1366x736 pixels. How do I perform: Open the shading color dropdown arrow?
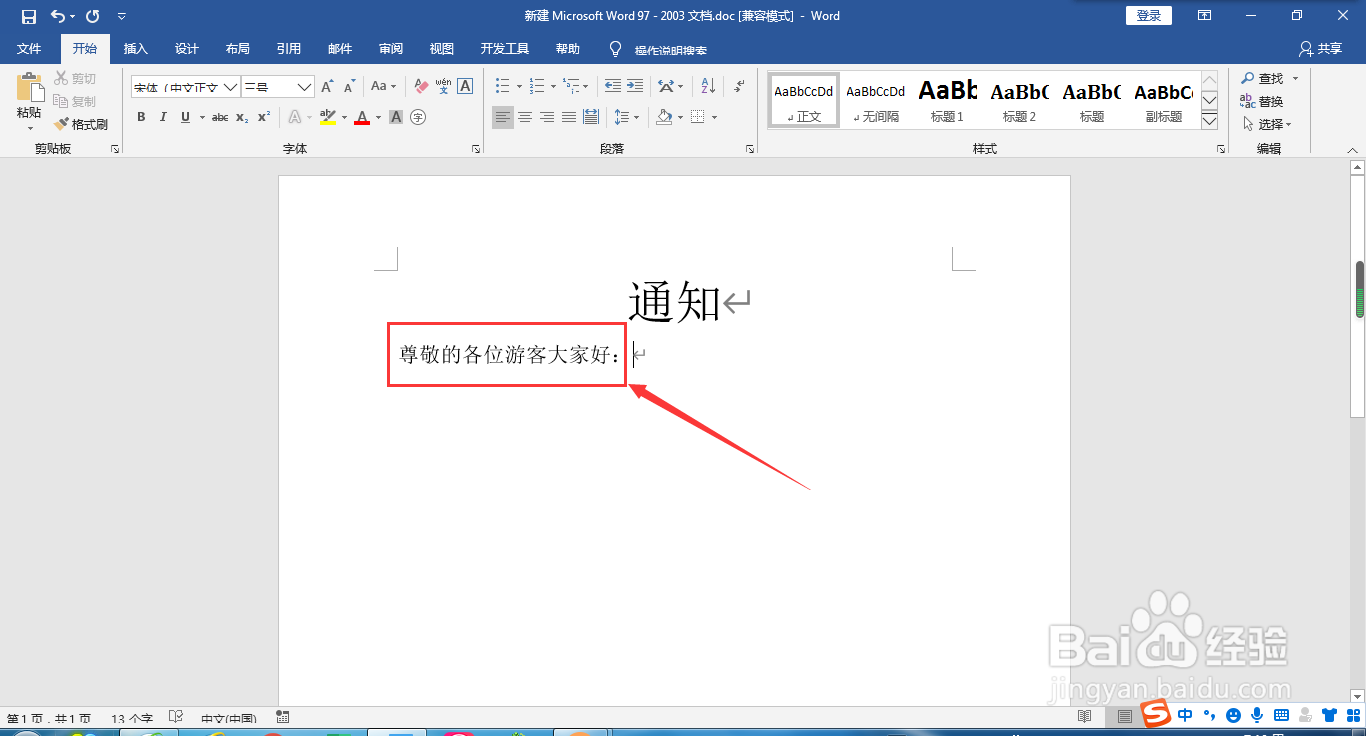click(681, 116)
